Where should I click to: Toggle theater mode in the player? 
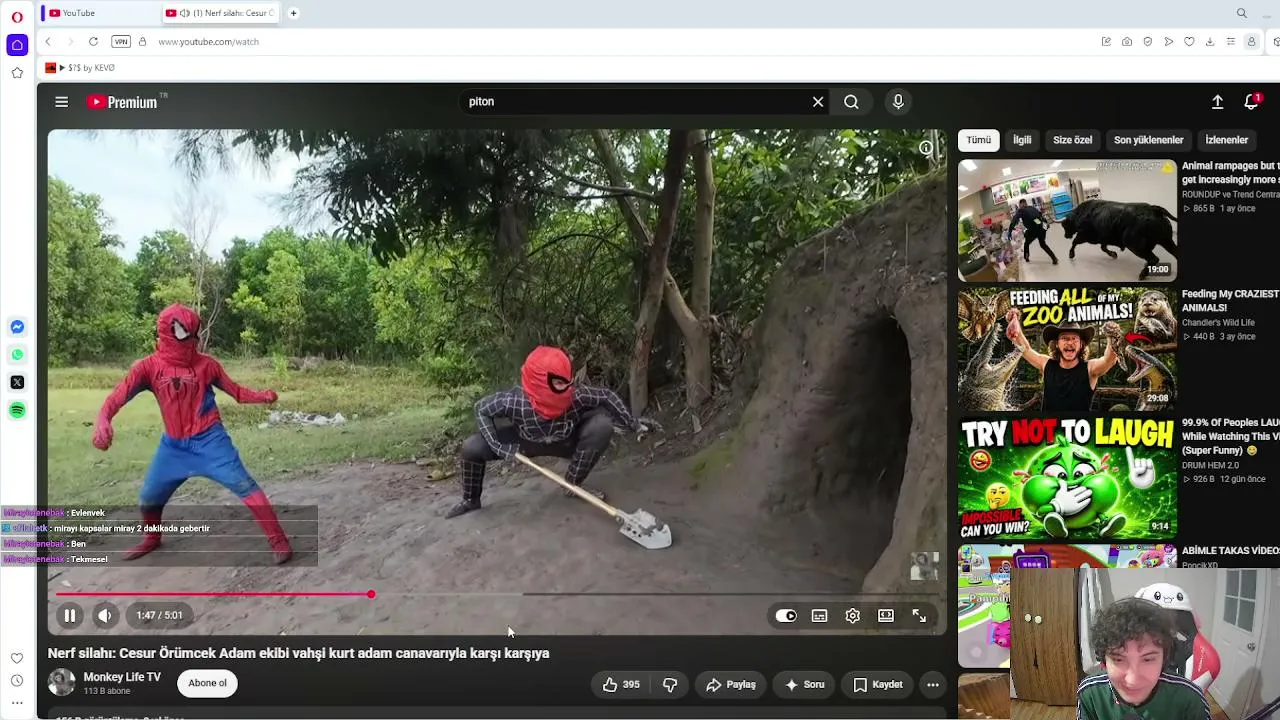point(886,616)
